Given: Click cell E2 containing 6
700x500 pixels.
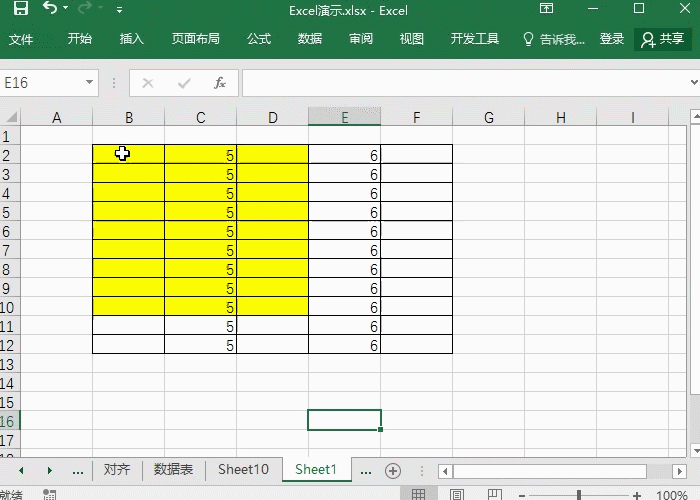Looking at the screenshot, I should click(x=344, y=154).
